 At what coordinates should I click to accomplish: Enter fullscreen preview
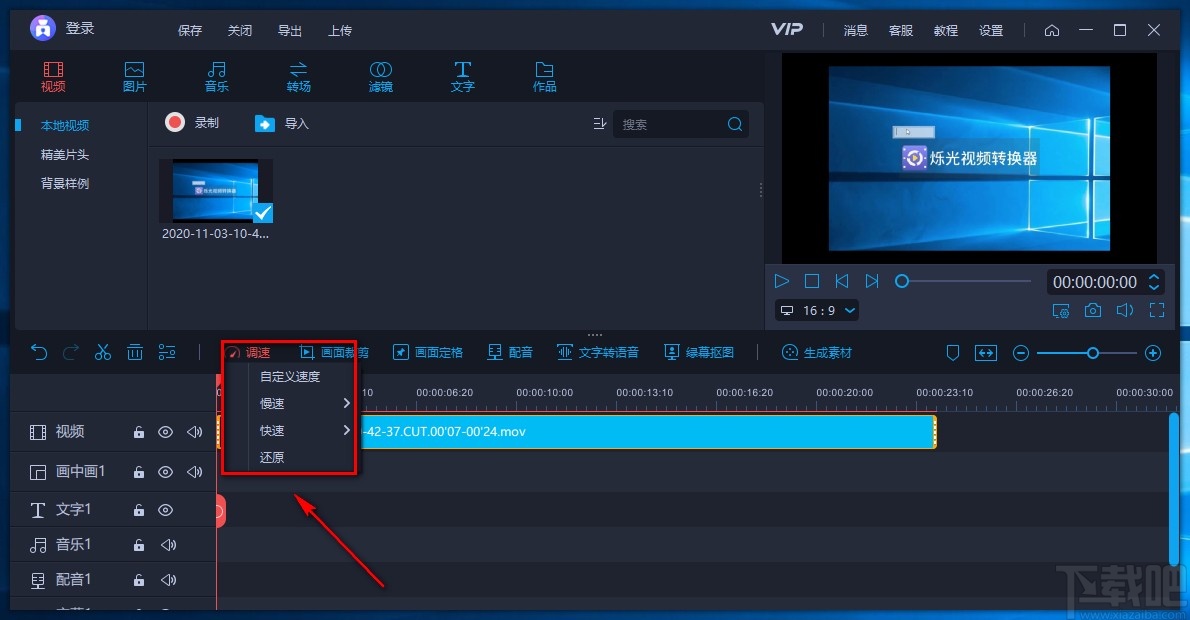1157,310
